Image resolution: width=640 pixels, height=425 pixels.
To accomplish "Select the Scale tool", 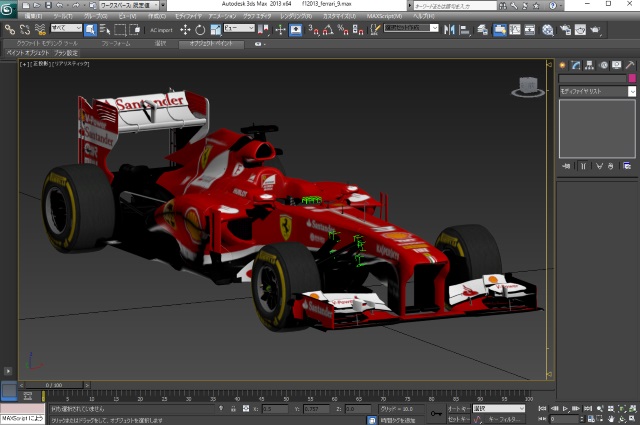I will [x=215, y=30].
